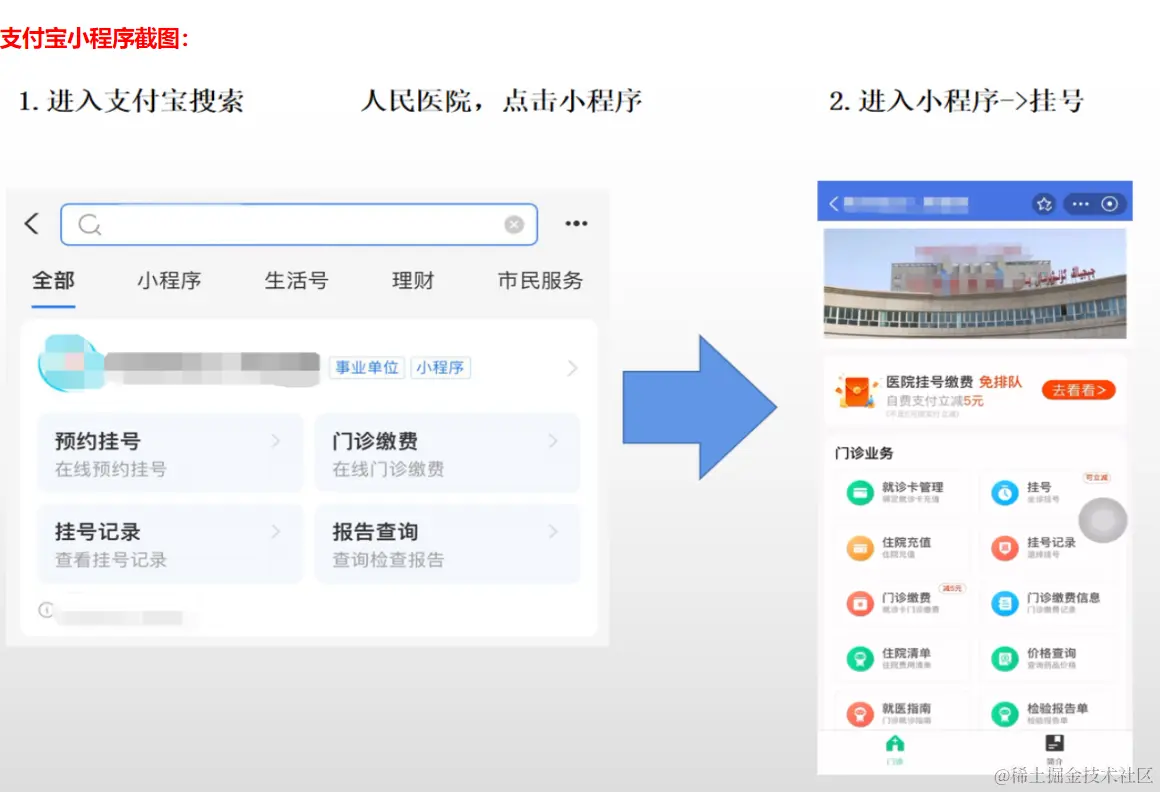Click the gray floating assistive circle
The image size is (1160, 792).
tap(1102, 520)
